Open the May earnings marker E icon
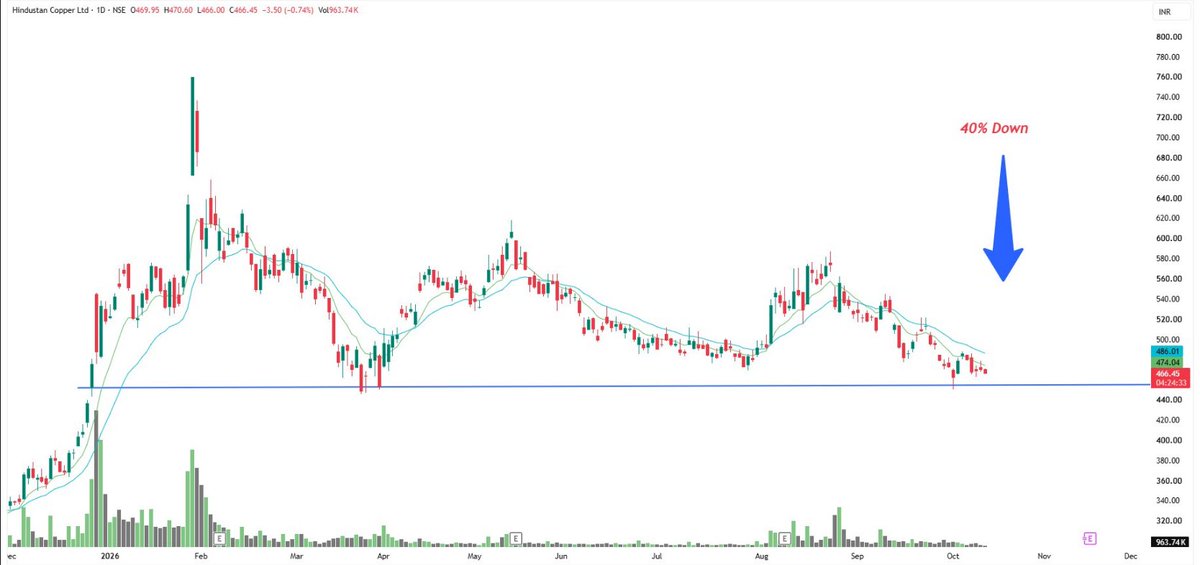Screen dimensions: 1200x565 tap(516, 538)
